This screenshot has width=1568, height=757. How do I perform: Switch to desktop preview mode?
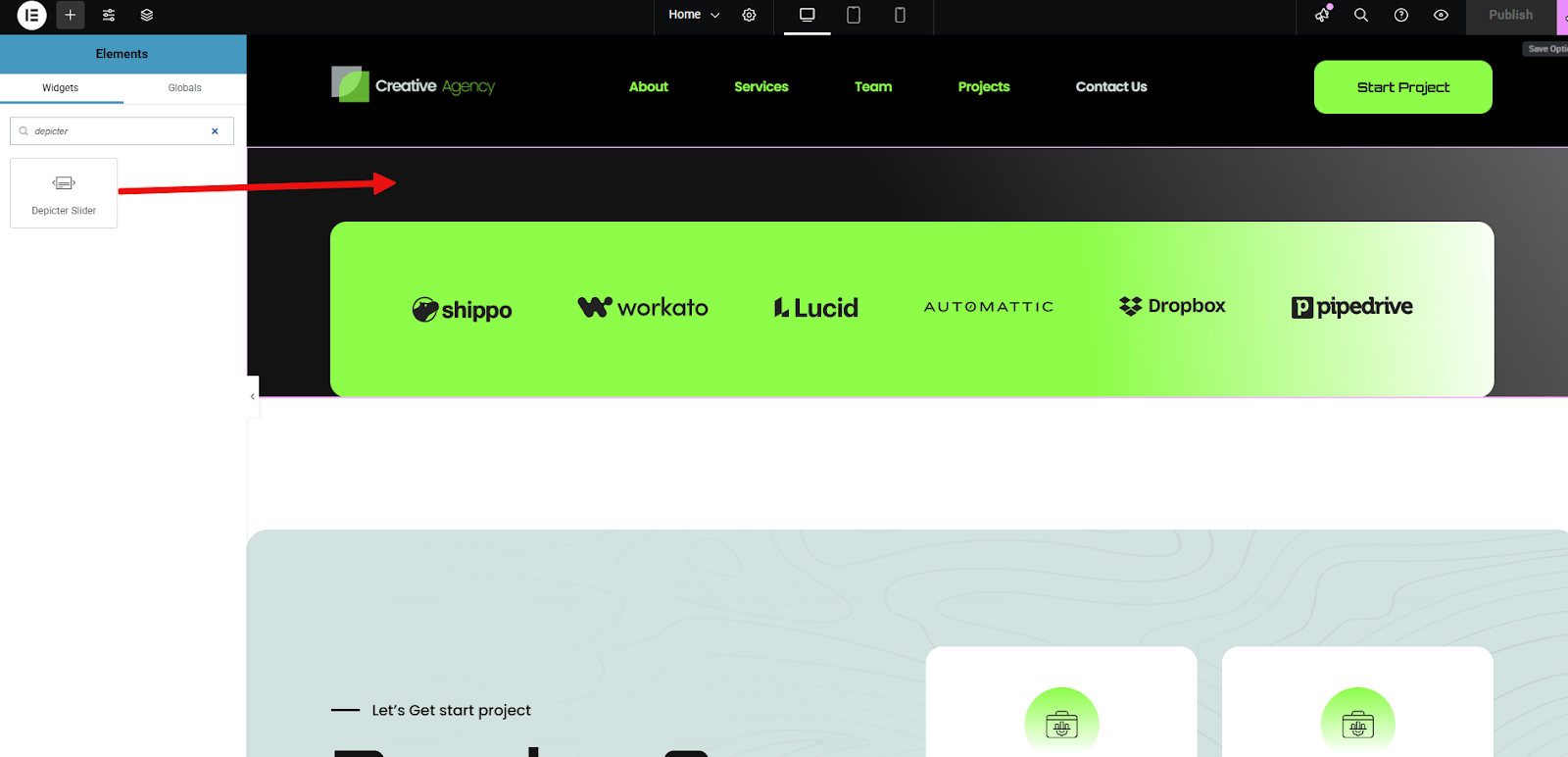[x=808, y=15]
